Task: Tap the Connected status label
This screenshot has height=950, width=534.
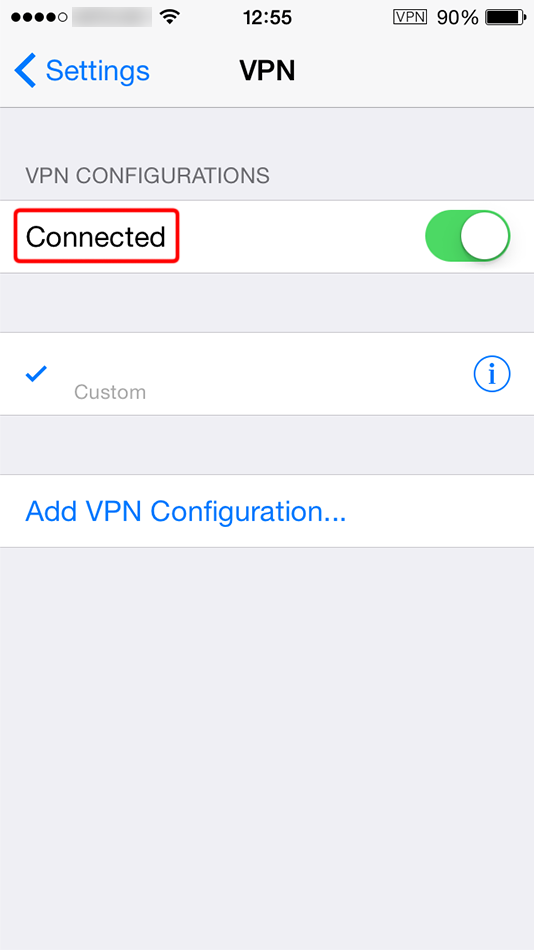Action: [x=96, y=236]
